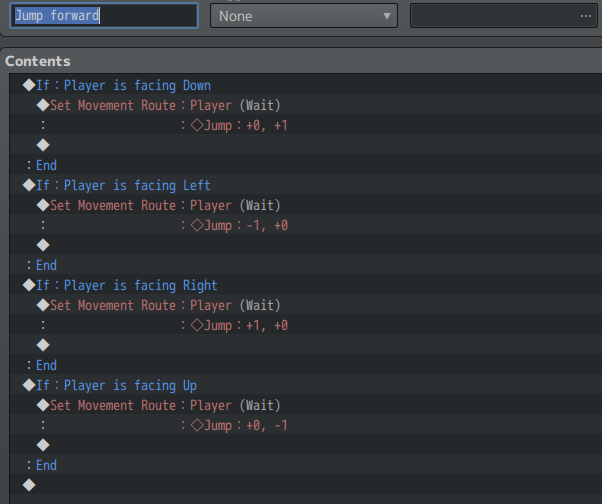Select Set Movement Route under facing Up
Image resolution: width=602 pixels, height=504 pixels.
coord(306,405)
